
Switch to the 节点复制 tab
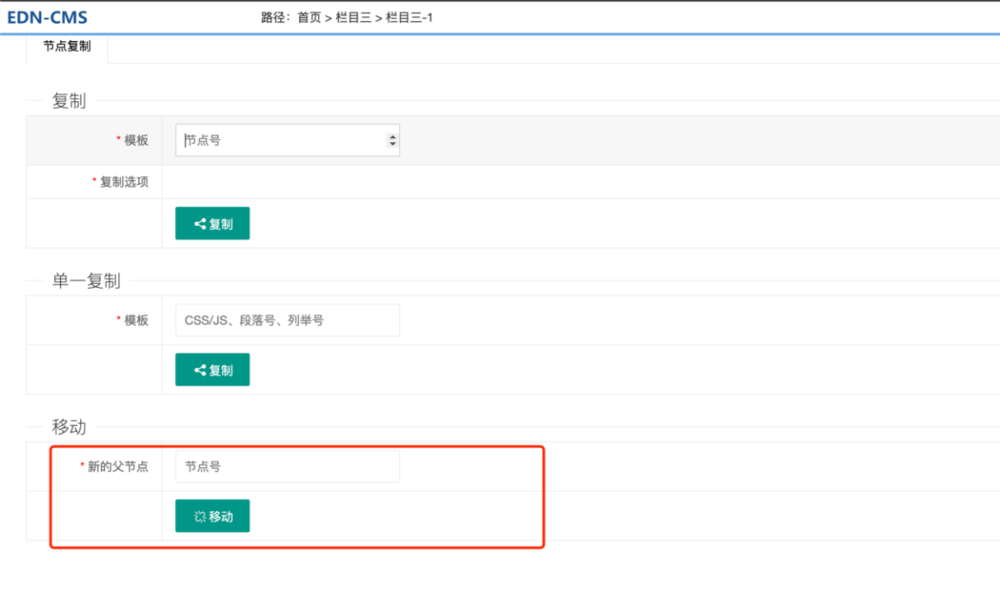[67, 47]
